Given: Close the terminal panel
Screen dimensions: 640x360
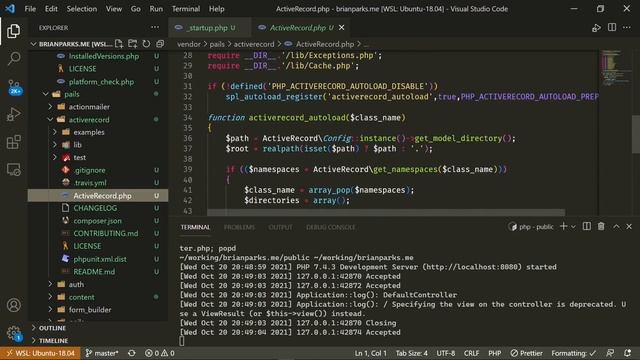Looking at the screenshot, I should pos(629,226).
